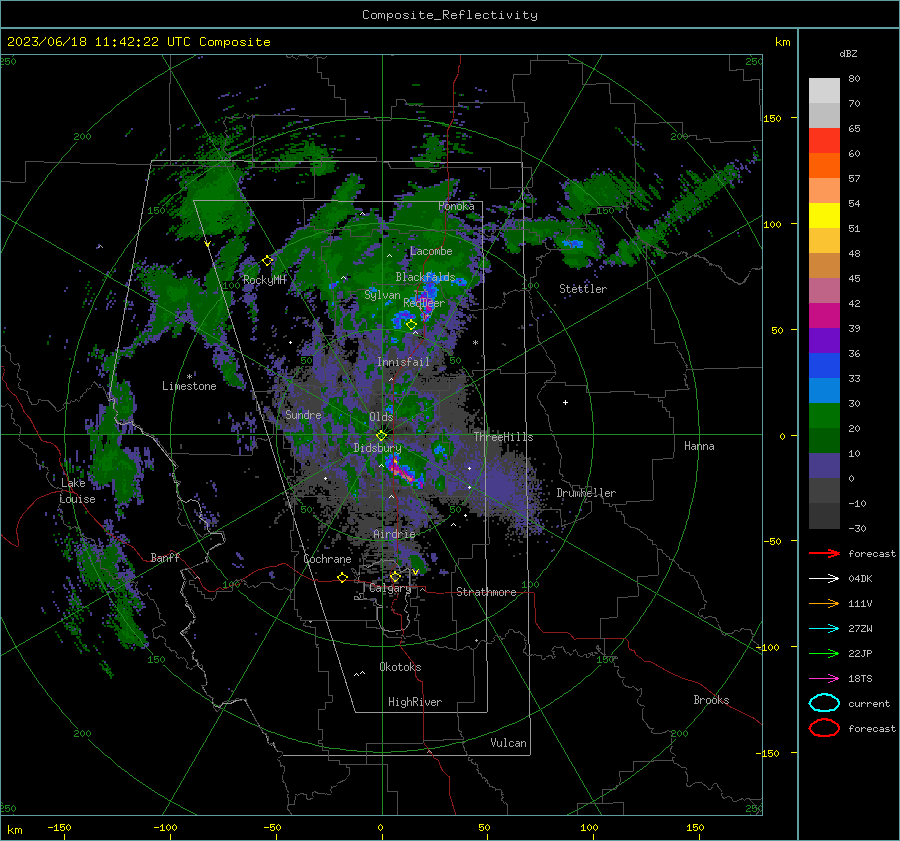
Task: Click the cyan 27ZW arrow legend icon
Action: pos(824,629)
